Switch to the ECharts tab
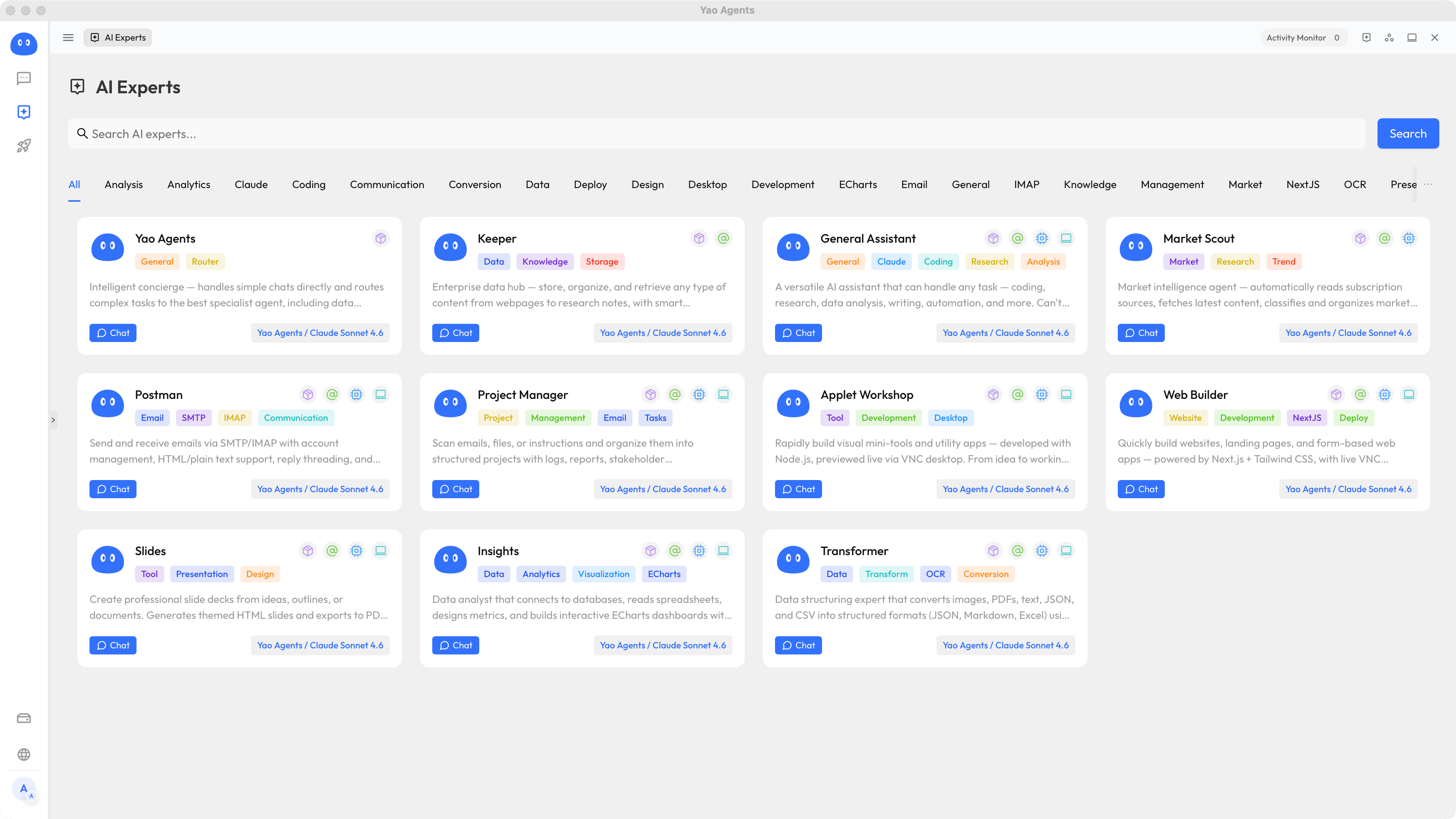1456x819 pixels. (x=858, y=184)
